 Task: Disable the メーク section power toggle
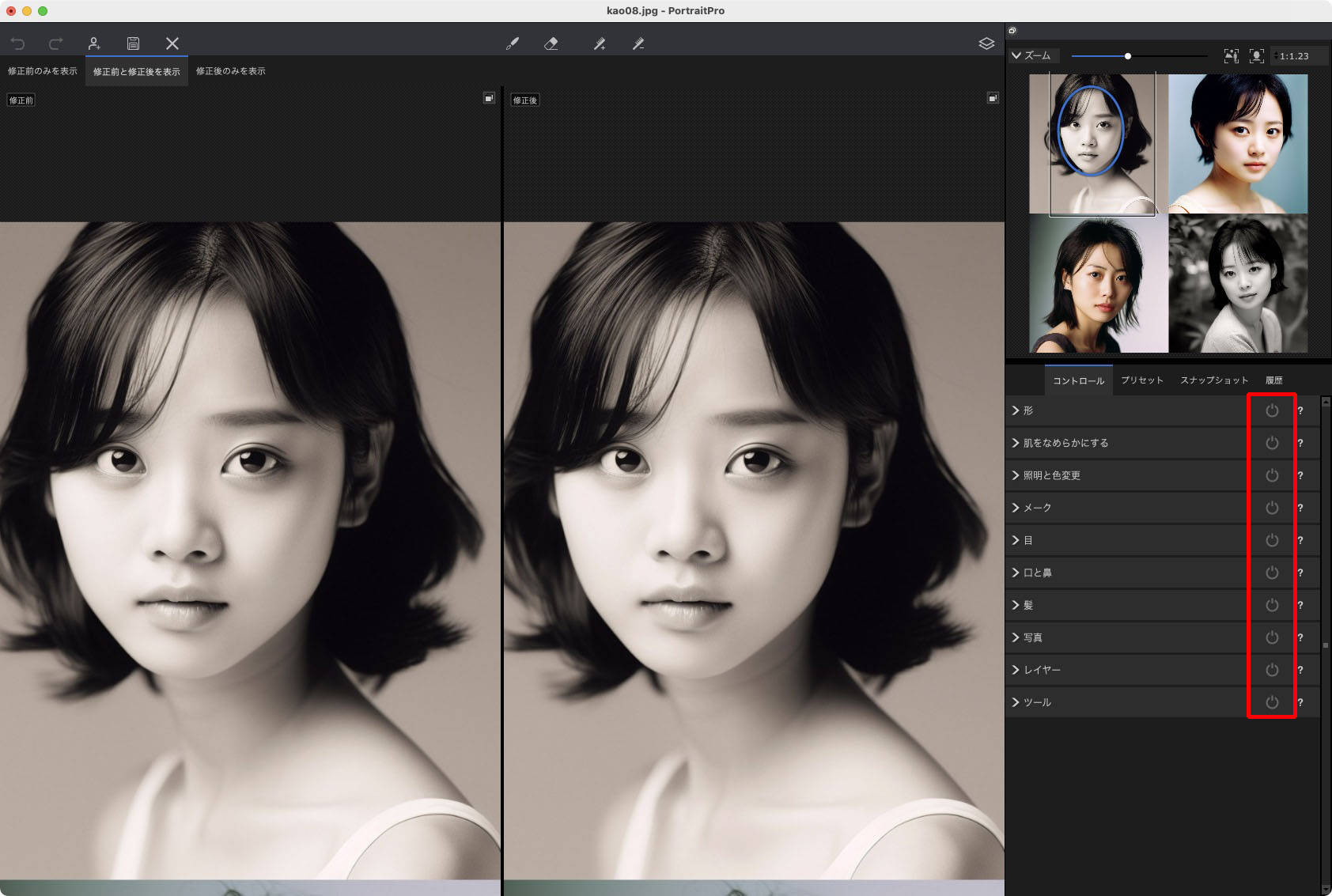pyautogui.click(x=1272, y=508)
